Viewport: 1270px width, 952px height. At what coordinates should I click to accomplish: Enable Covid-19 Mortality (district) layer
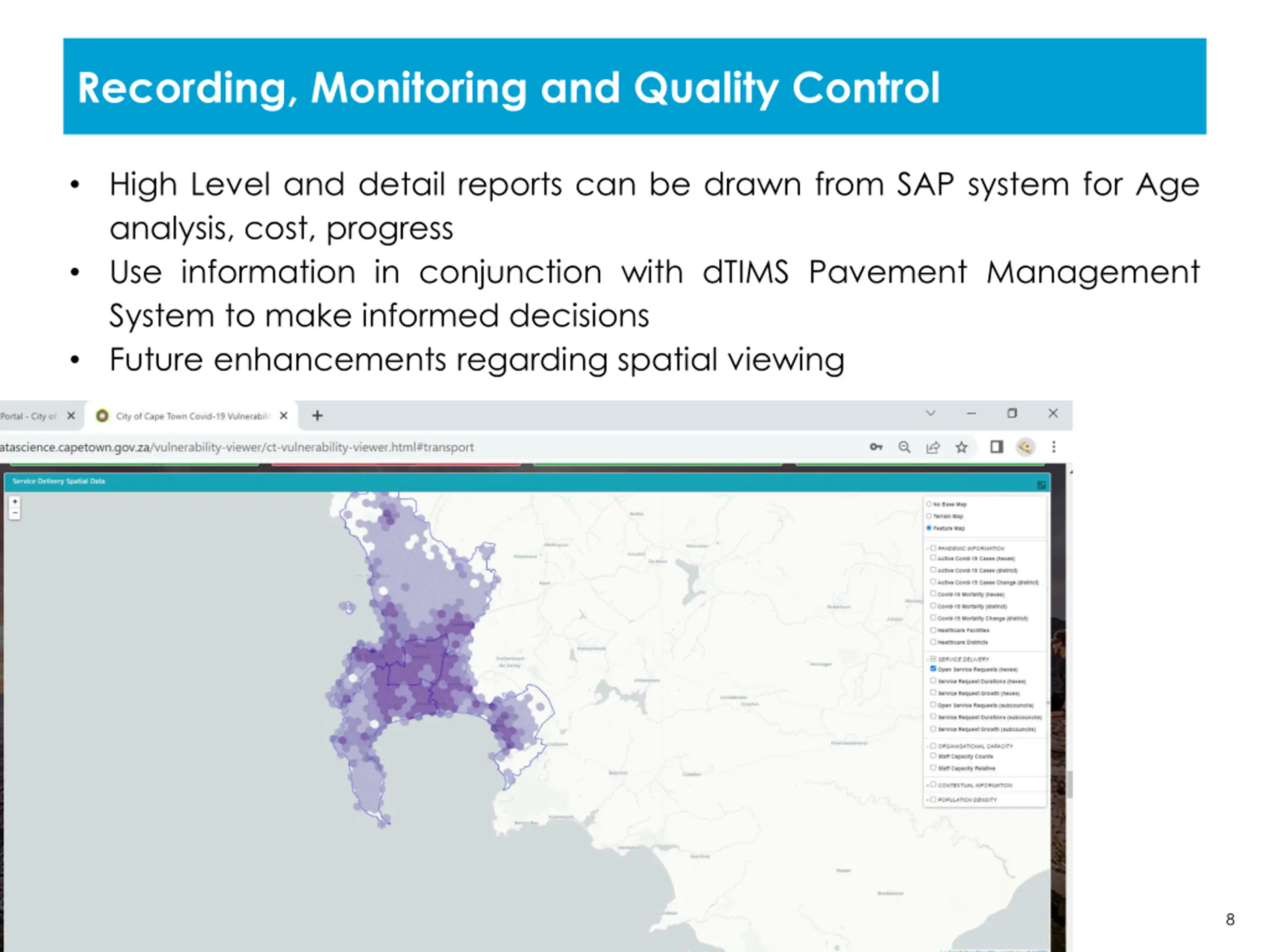pyautogui.click(x=933, y=605)
